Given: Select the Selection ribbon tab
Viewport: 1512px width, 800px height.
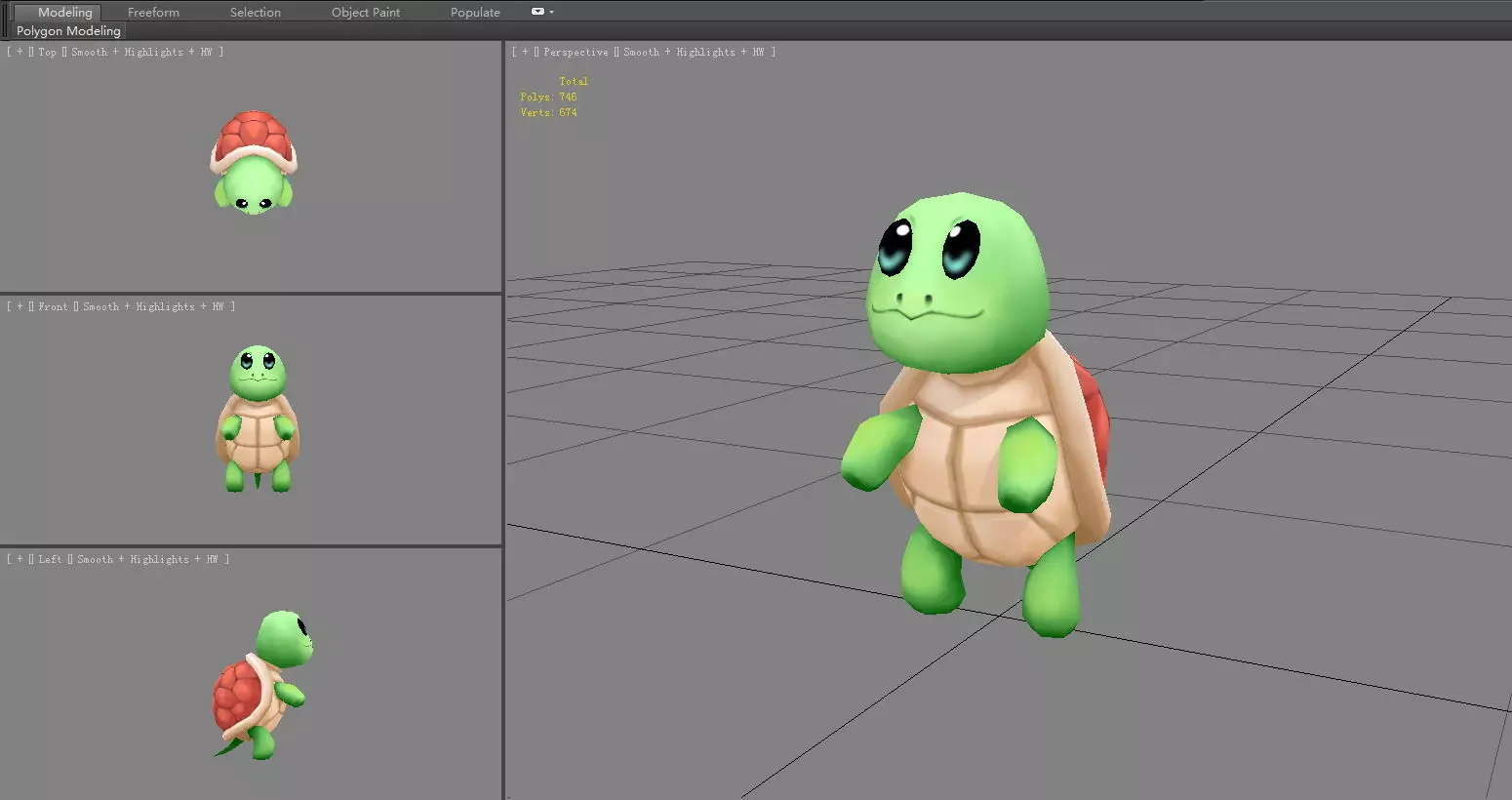Looking at the screenshot, I should coord(256,12).
